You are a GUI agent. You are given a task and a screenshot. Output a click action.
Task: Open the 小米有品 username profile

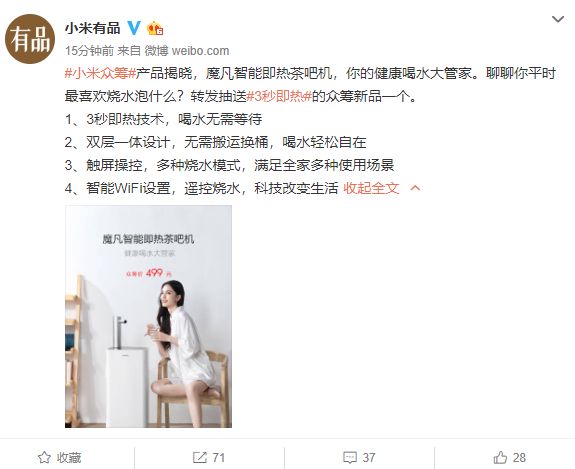point(93,28)
